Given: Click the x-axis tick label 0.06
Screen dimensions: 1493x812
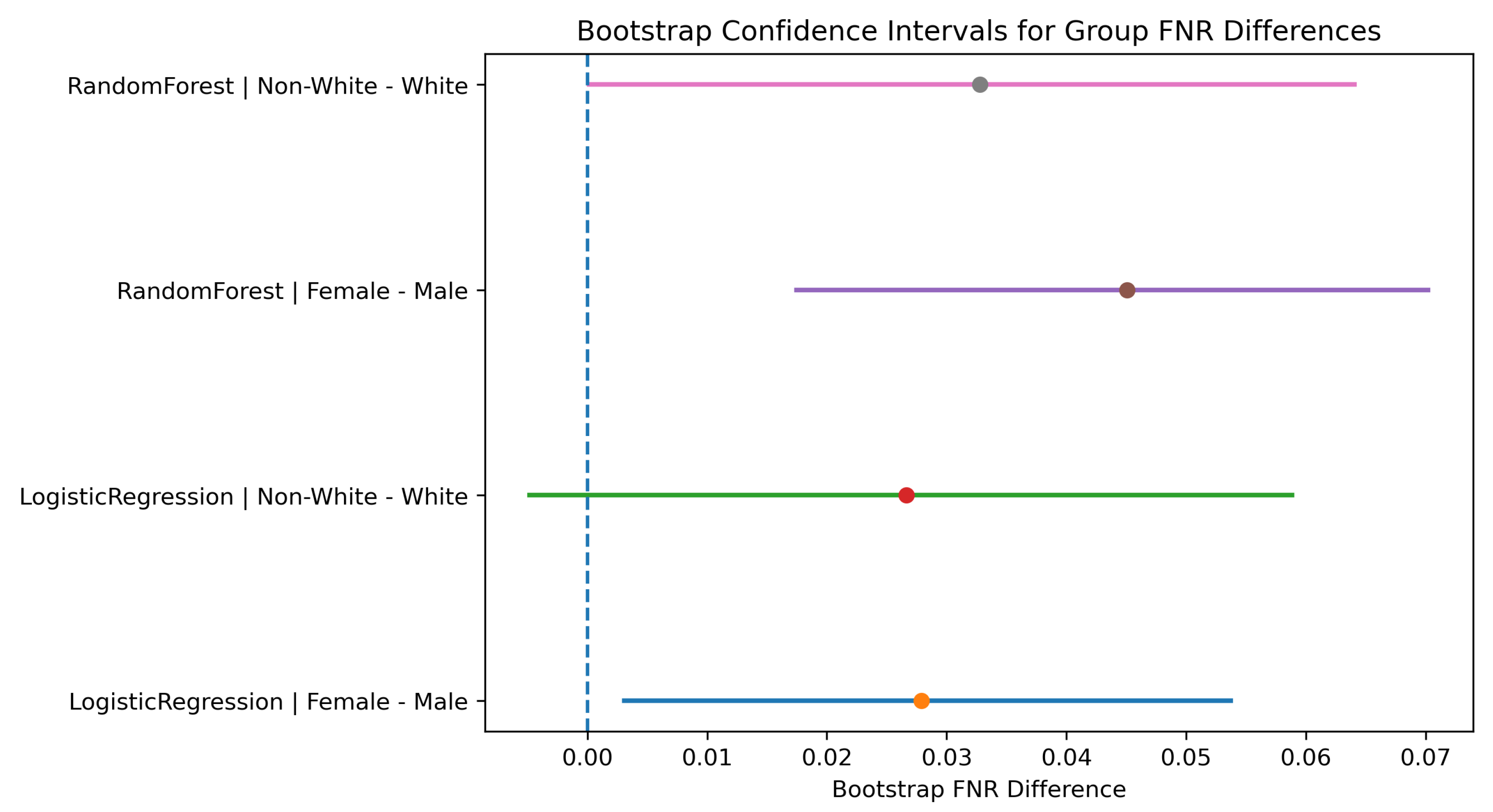Looking at the screenshot, I should 1306,758.
